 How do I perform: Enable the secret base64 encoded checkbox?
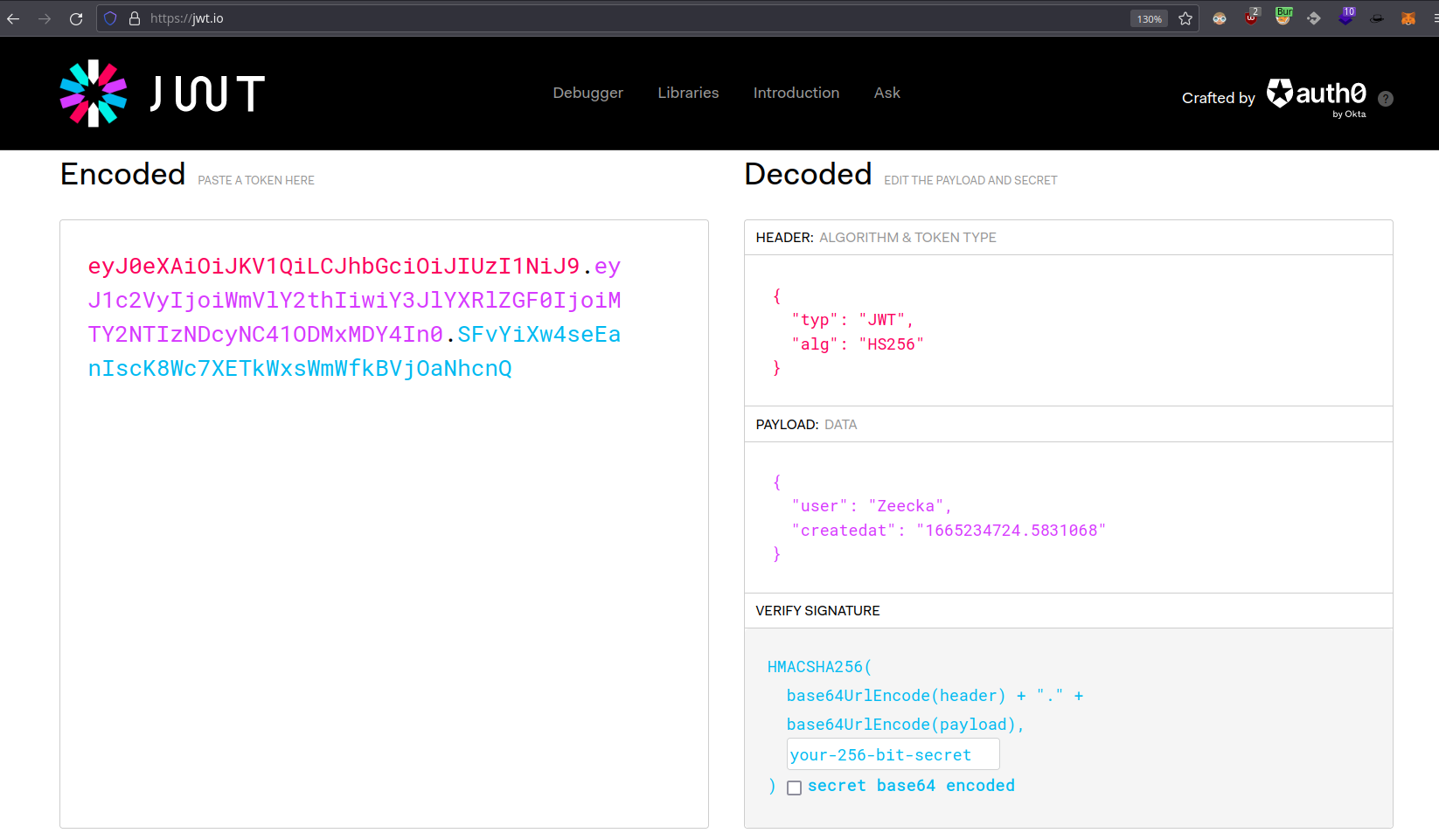point(794,788)
